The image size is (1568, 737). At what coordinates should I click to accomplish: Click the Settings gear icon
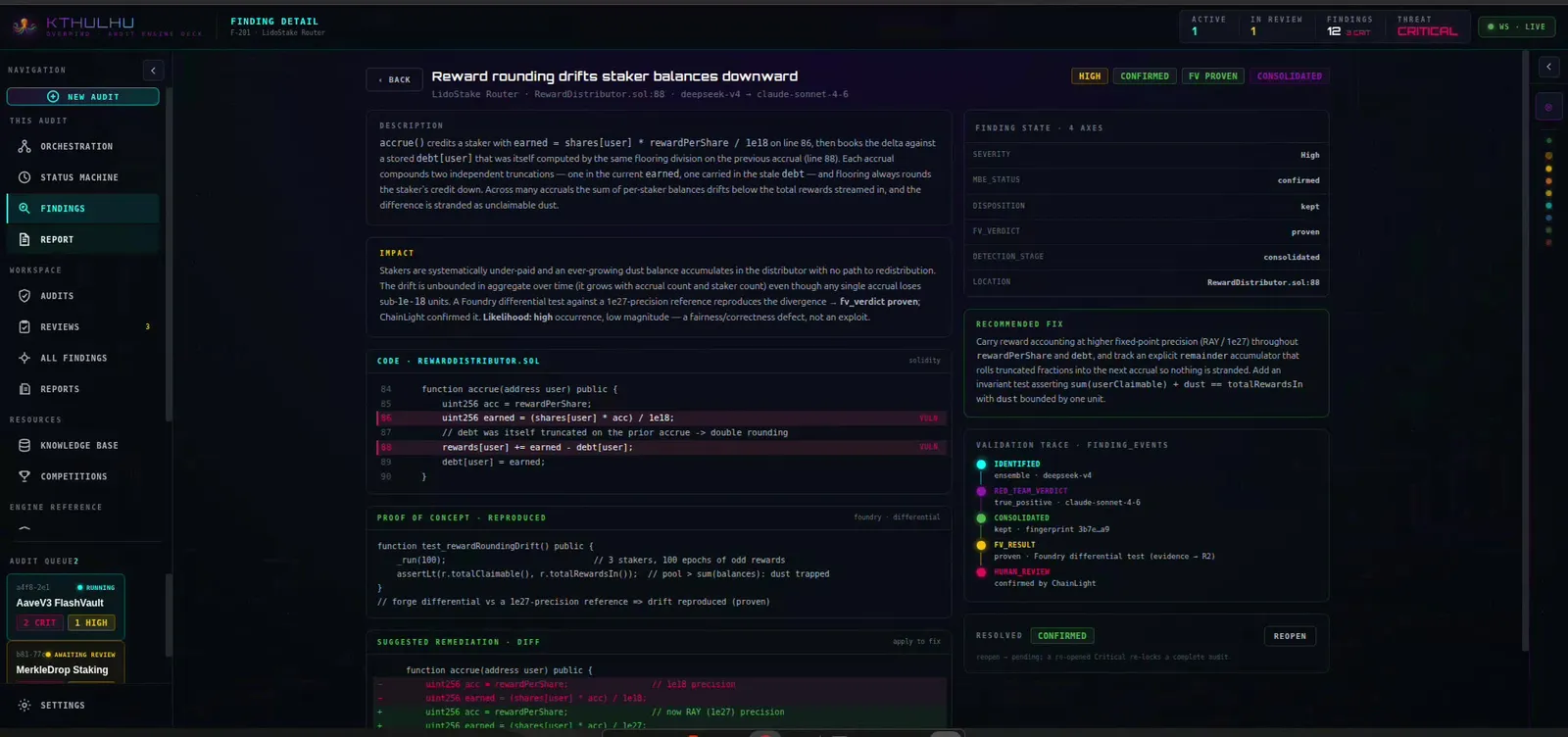point(24,706)
